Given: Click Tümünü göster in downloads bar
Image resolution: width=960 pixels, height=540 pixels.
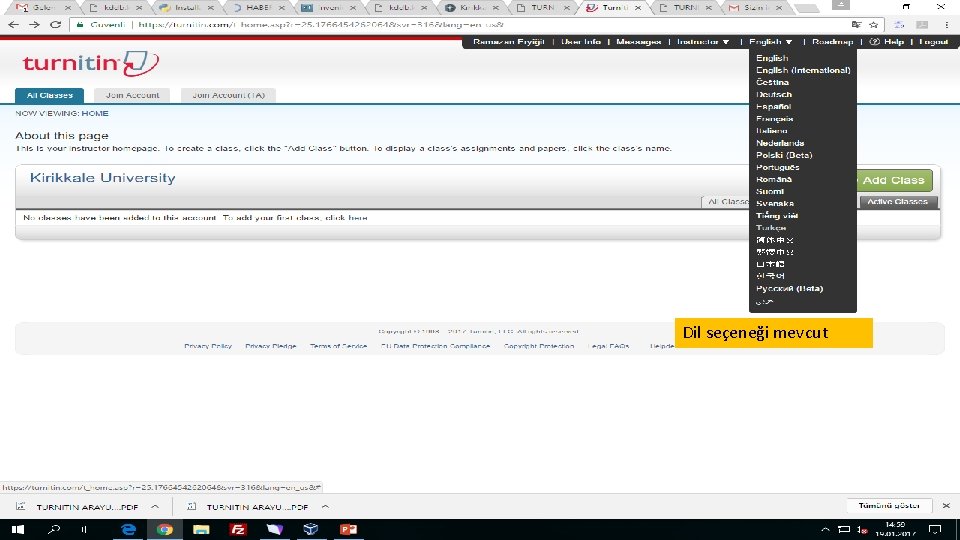Looking at the screenshot, I should (889, 506).
